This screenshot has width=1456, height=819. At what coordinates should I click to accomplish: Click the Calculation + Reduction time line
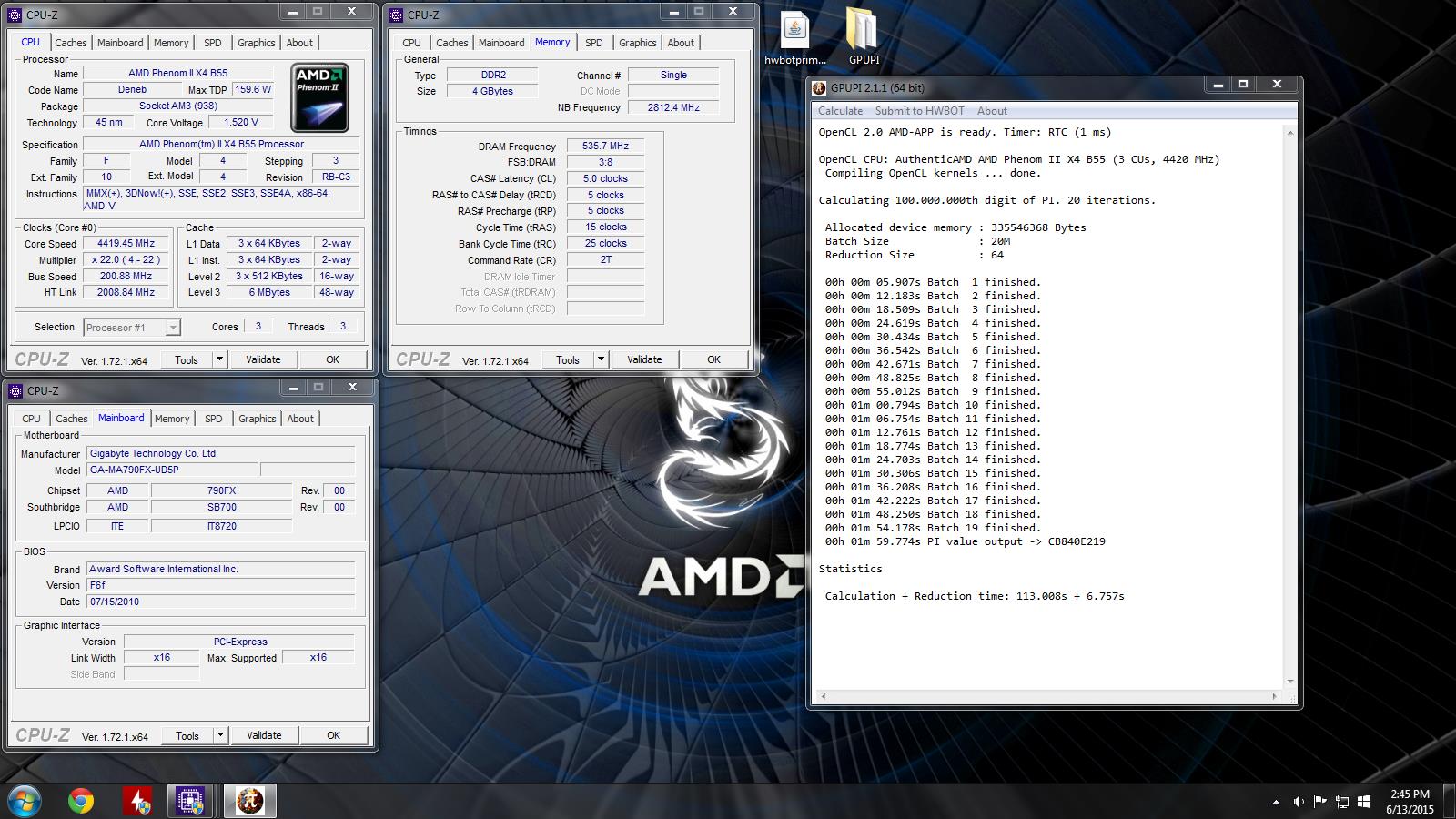click(x=975, y=596)
